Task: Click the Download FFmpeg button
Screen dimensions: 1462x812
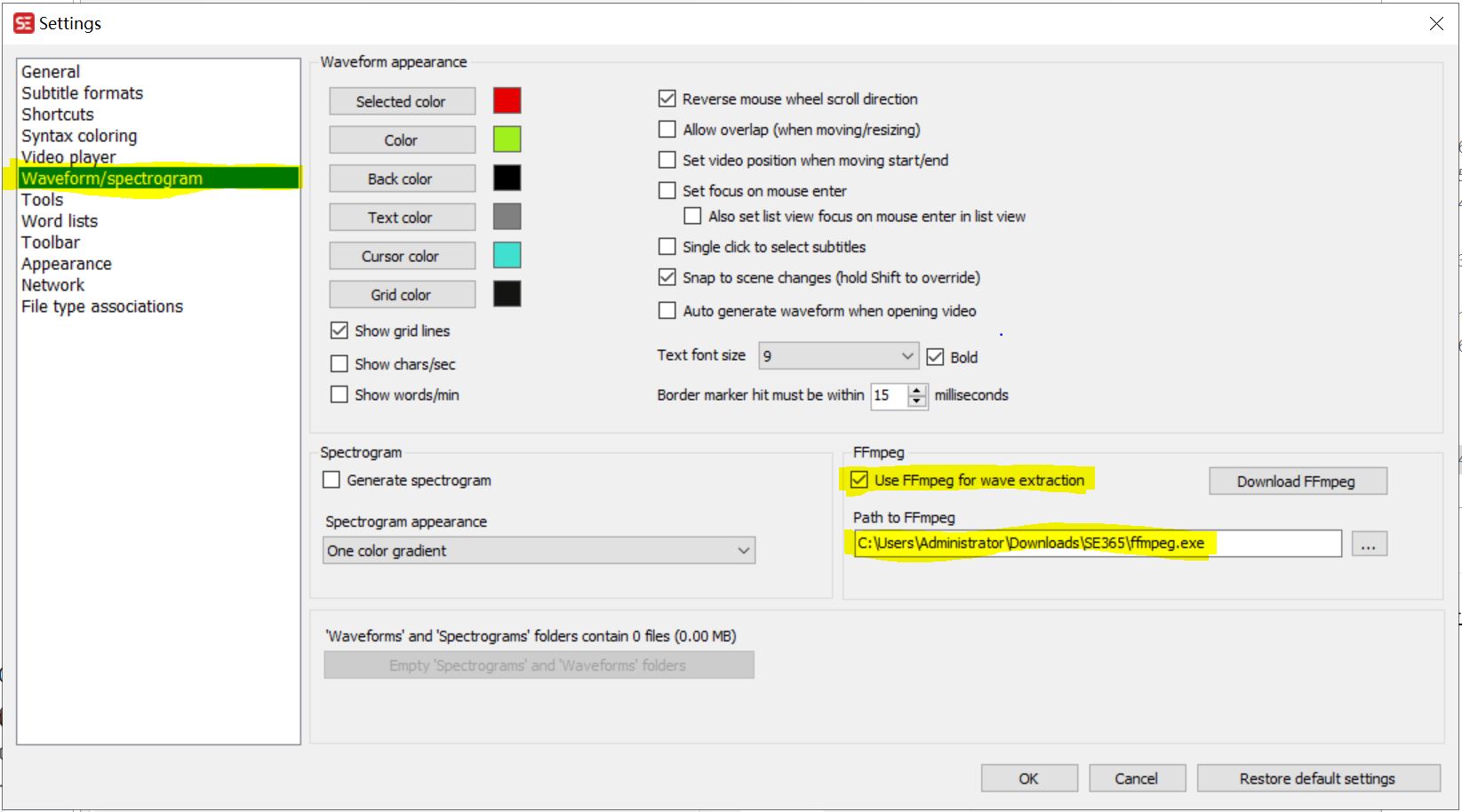Action: click(x=1297, y=481)
